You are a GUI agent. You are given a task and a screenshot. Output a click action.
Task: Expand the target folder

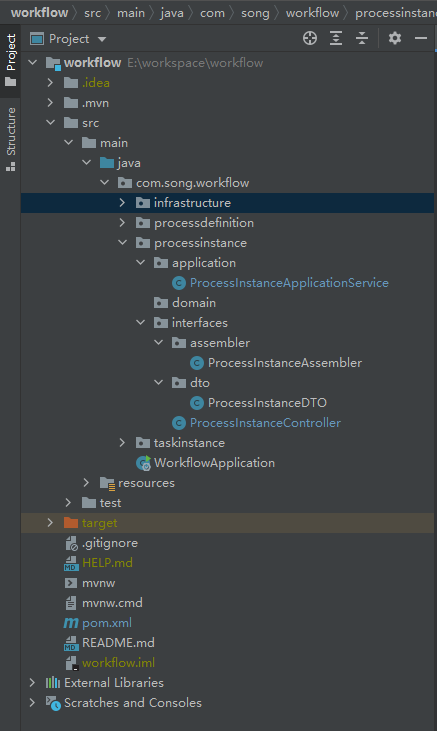tap(50, 523)
